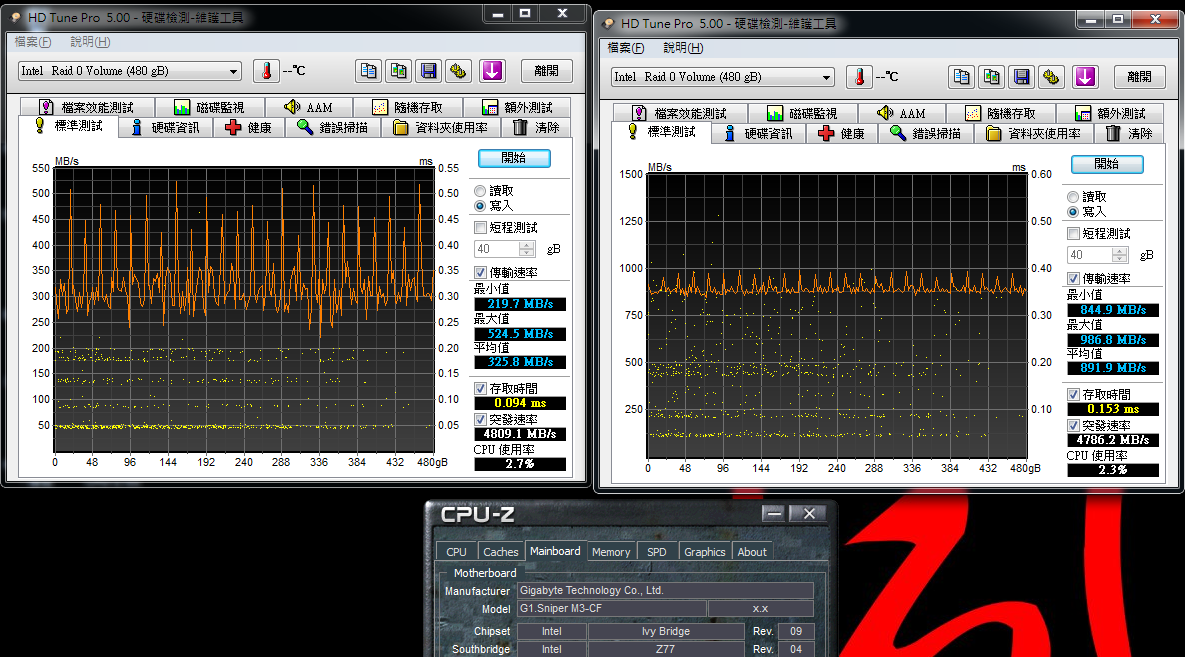This screenshot has height=657, width=1185.
Task: Switch to Memory tab in CPU-Z
Action: click(x=611, y=552)
